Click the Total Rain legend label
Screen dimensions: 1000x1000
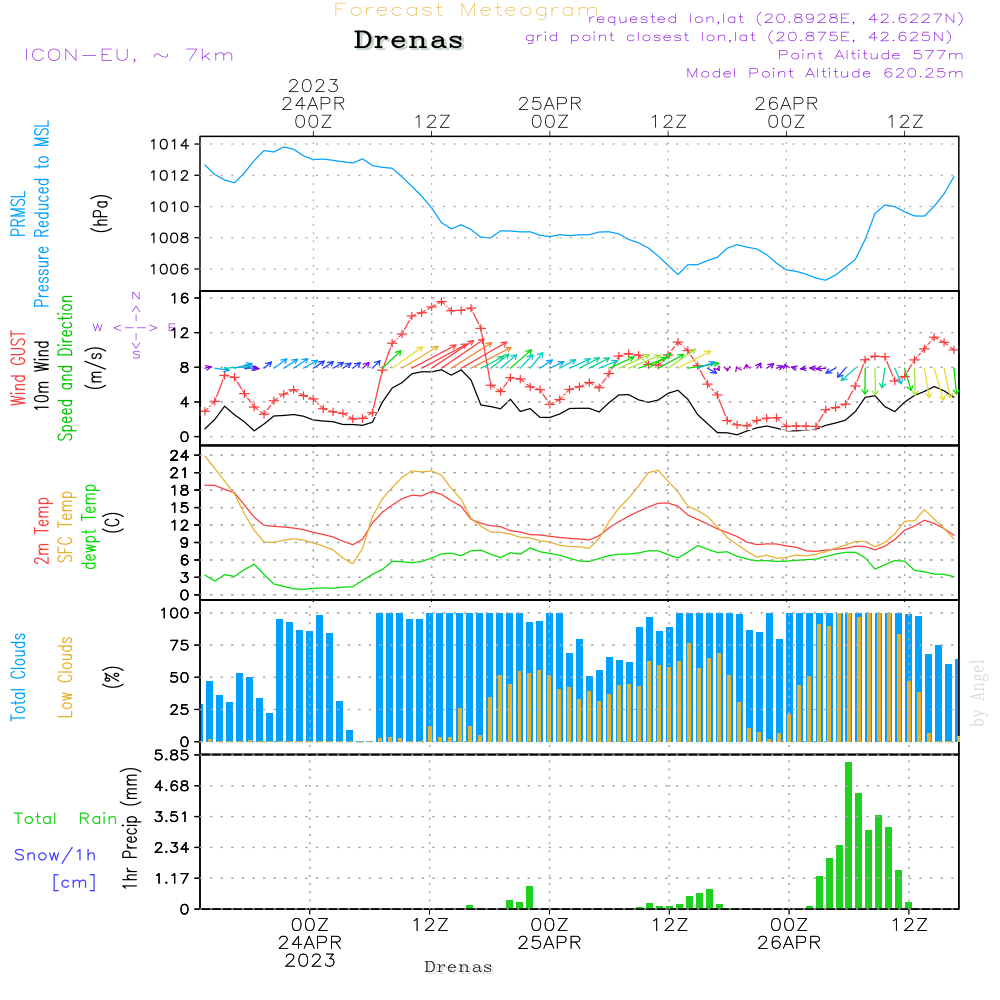coord(66,818)
